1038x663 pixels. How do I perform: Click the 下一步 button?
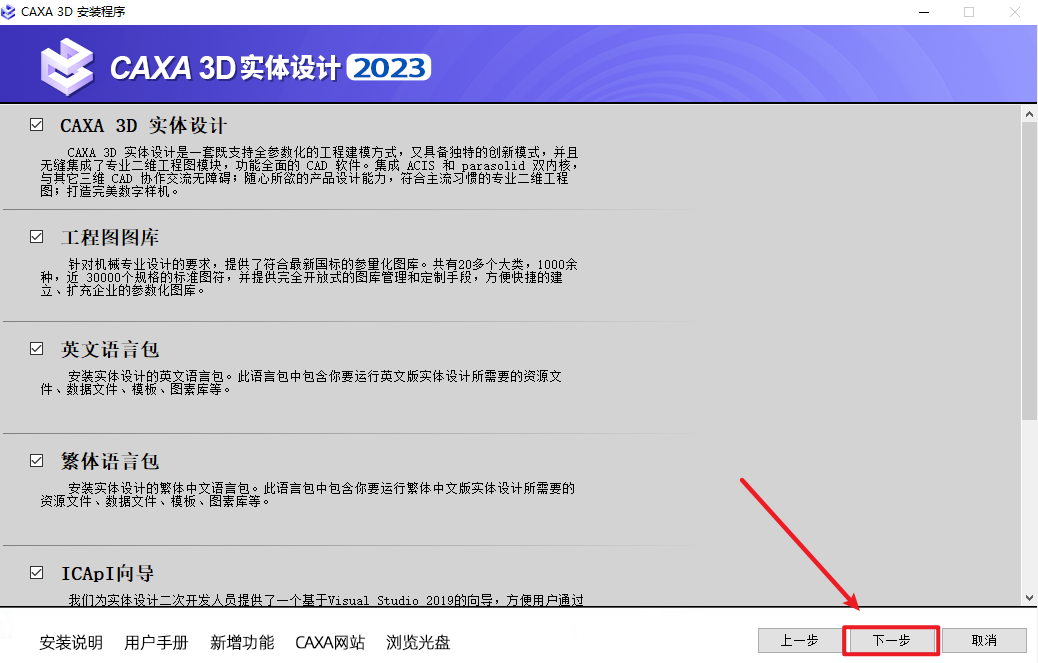point(890,642)
